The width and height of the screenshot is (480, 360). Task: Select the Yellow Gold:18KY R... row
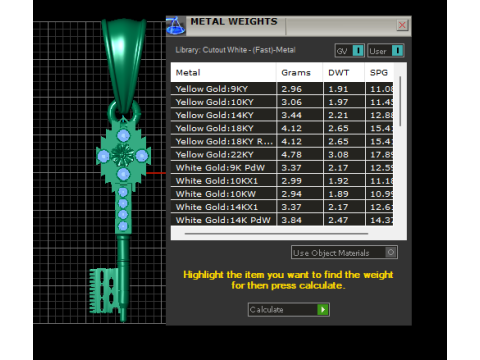[282, 141]
